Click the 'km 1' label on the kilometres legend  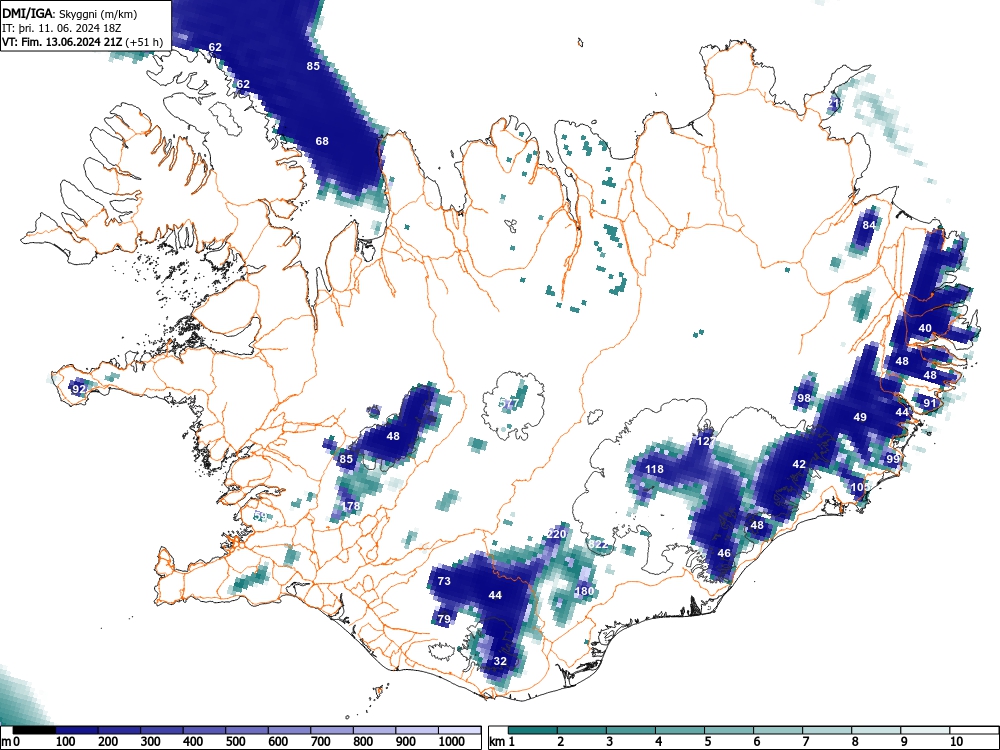(503, 742)
